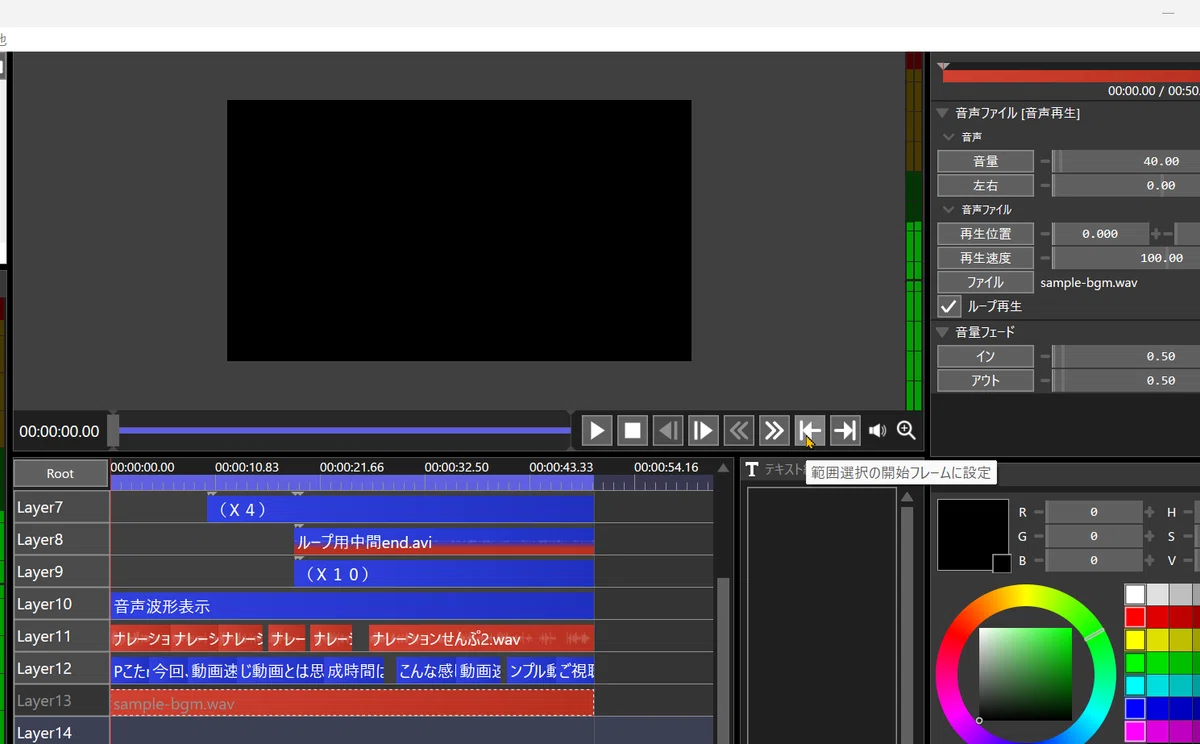
Task: Click the G color value field
Action: (x=1093, y=536)
